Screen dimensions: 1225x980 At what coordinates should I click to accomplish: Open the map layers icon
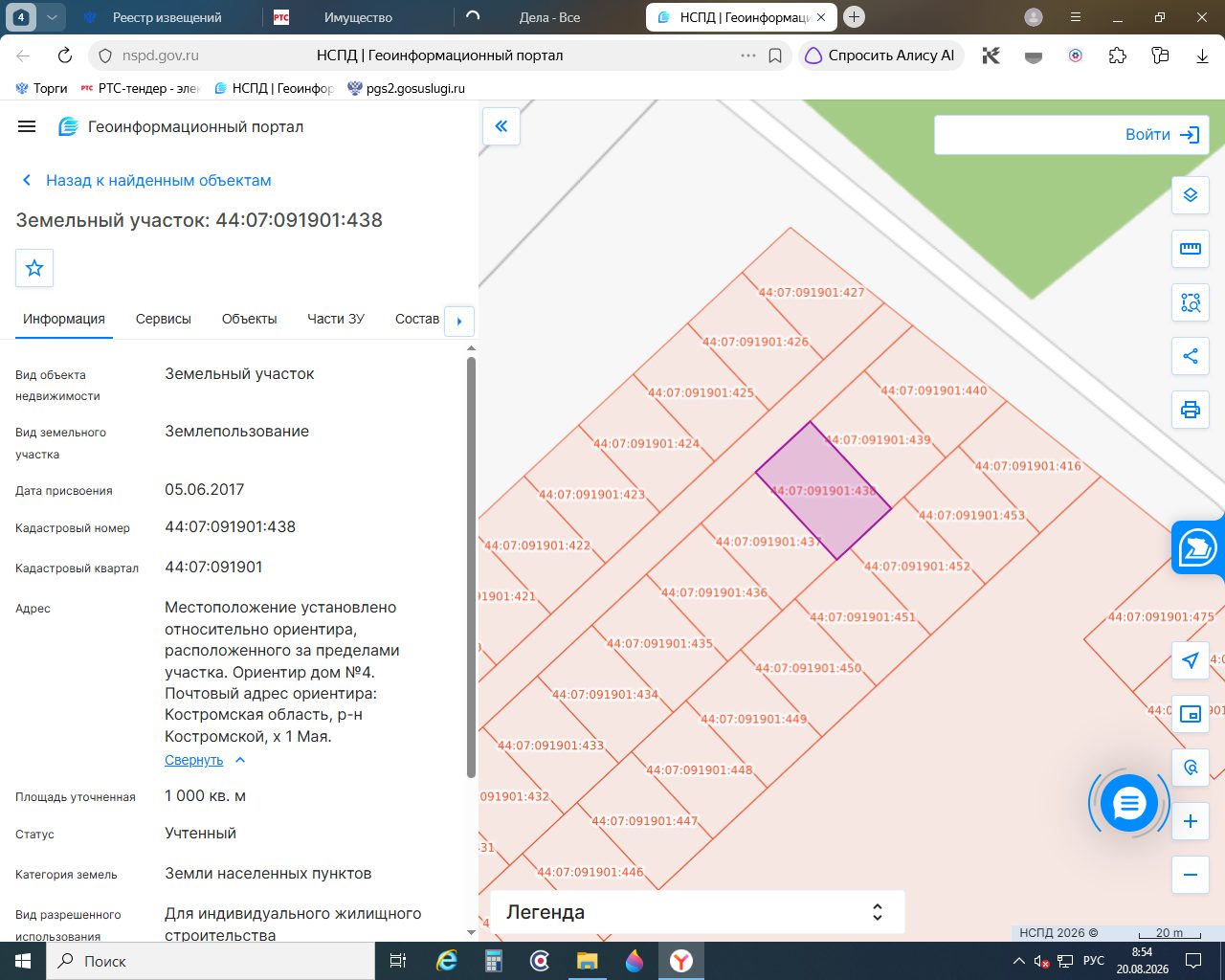click(x=1191, y=195)
